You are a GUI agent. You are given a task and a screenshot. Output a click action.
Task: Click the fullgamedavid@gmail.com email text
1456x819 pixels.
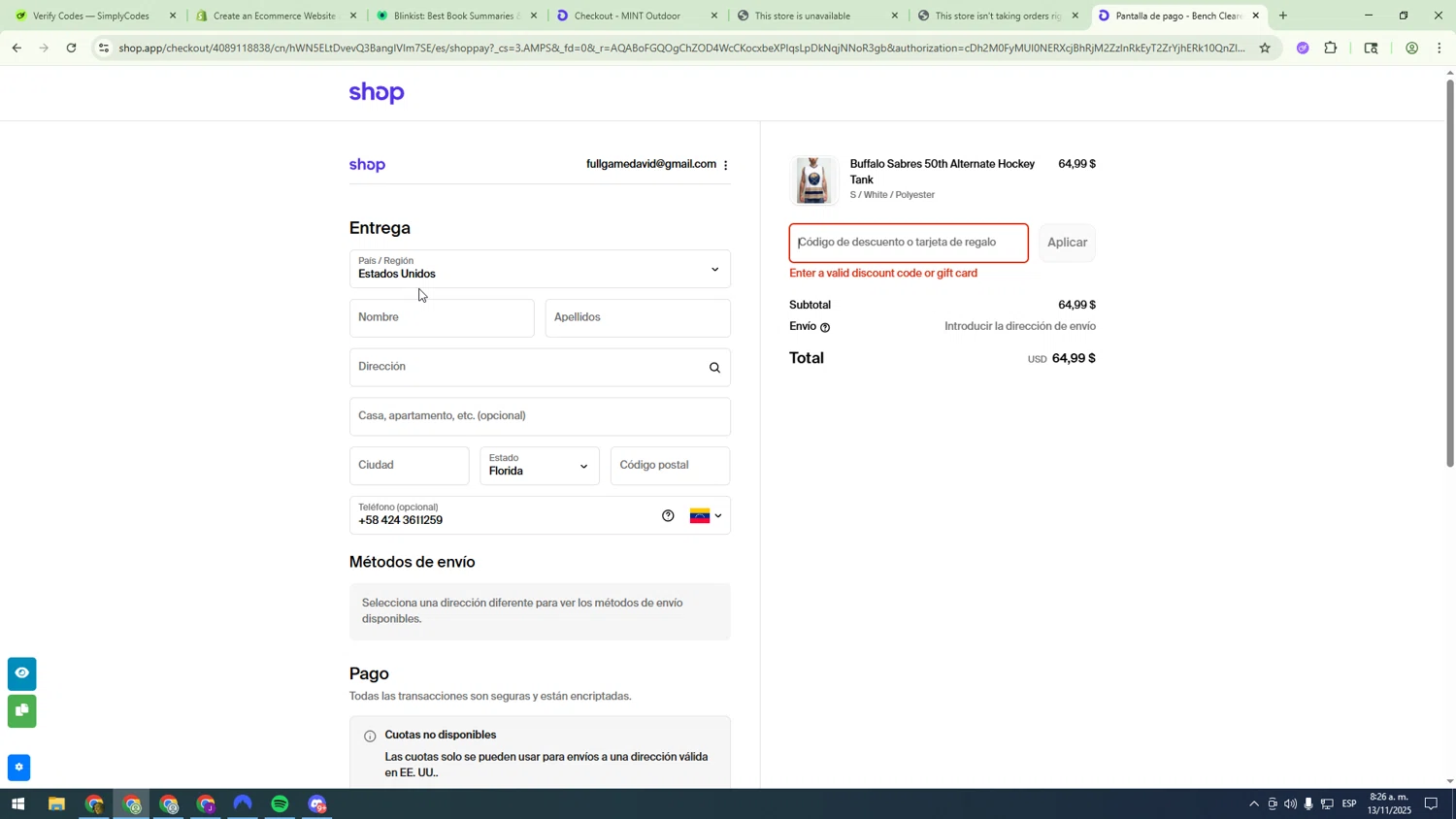[650, 165]
